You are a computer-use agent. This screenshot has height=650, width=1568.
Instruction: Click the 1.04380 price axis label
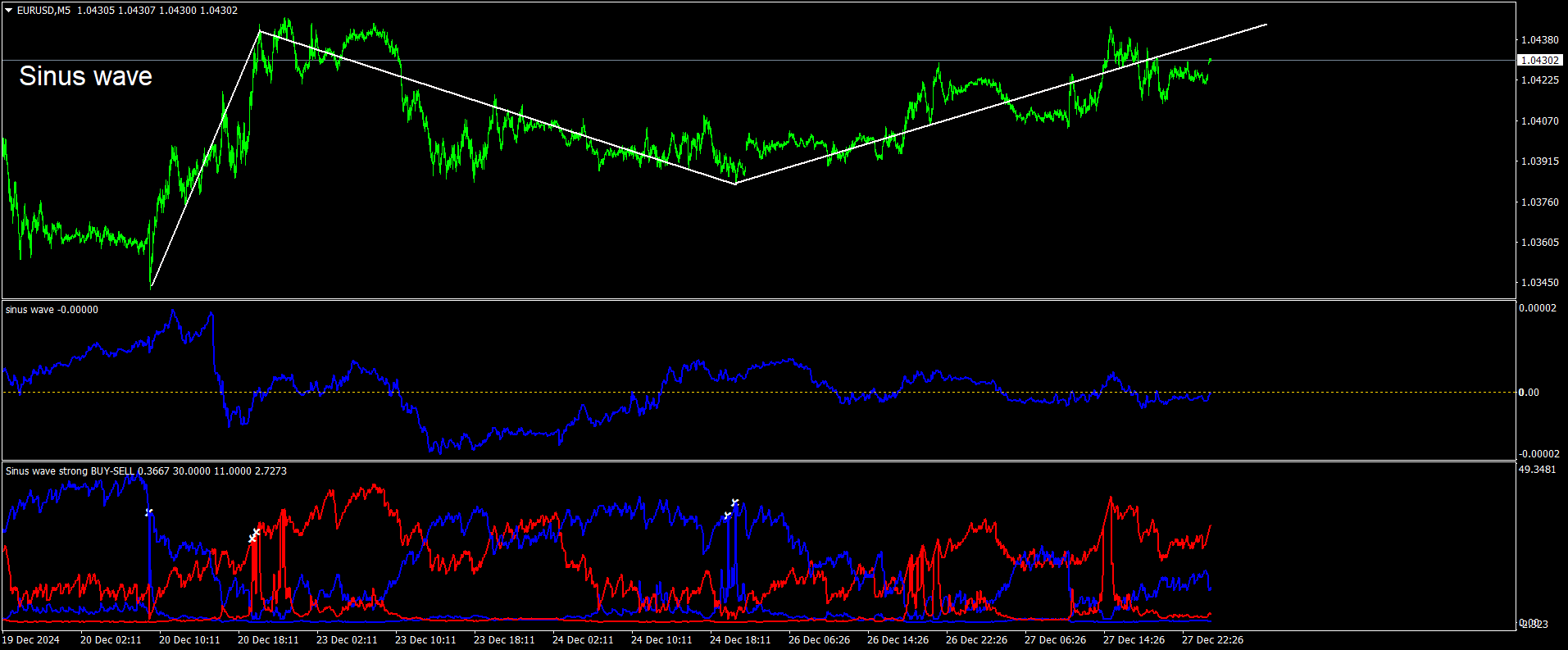[1540, 40]
